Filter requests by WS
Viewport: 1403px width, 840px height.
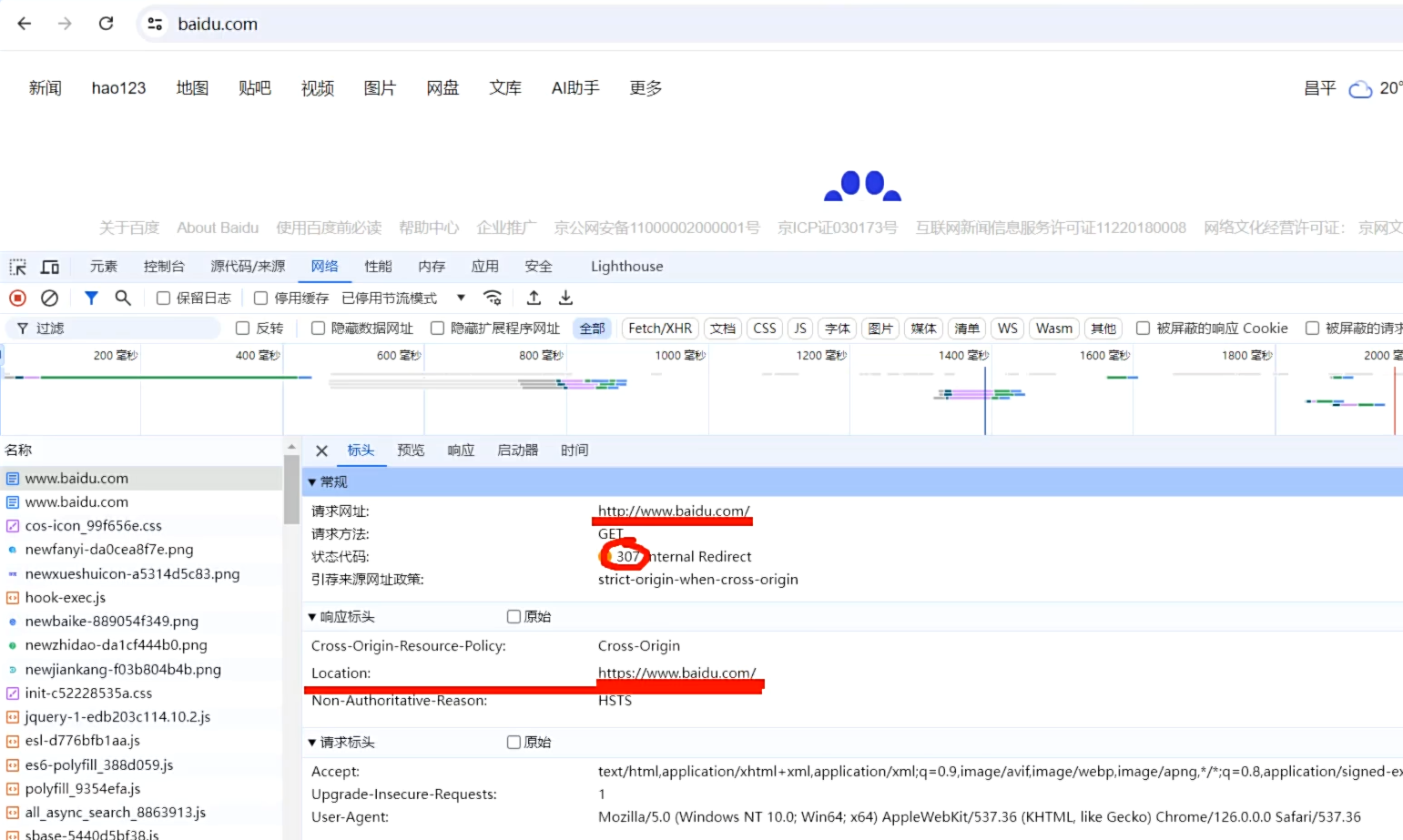1008,329
